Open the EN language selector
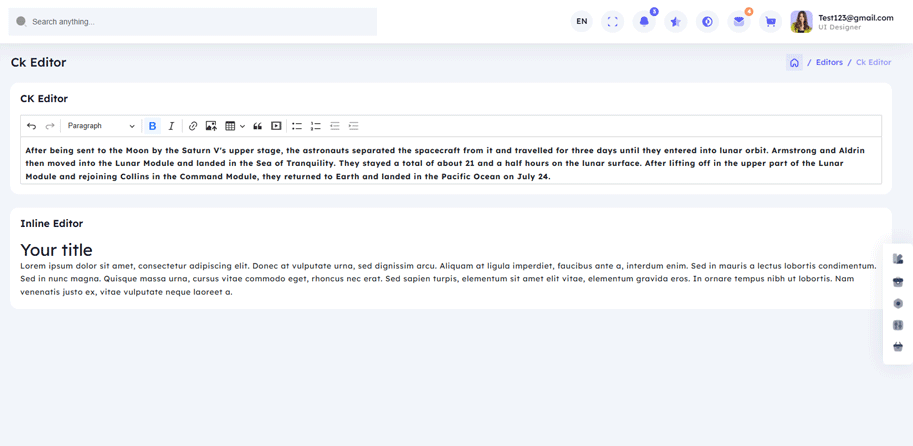The width and height of the screenshot is (913, 446). point(581,21)
